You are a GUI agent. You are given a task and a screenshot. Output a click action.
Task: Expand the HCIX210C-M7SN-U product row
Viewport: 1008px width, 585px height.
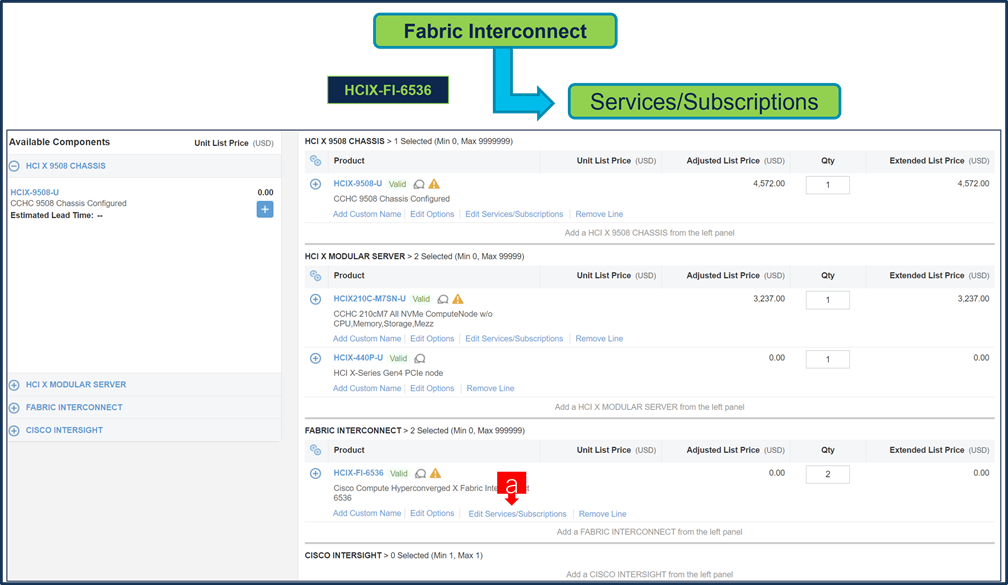tap(316, 299)
